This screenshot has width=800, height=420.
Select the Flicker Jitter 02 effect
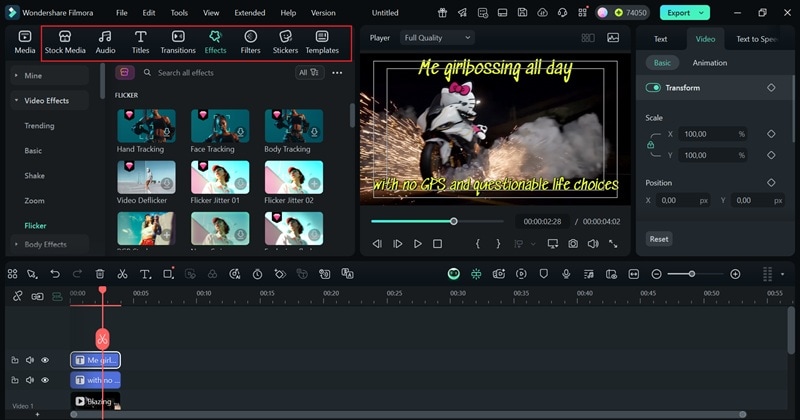(294, 177)
